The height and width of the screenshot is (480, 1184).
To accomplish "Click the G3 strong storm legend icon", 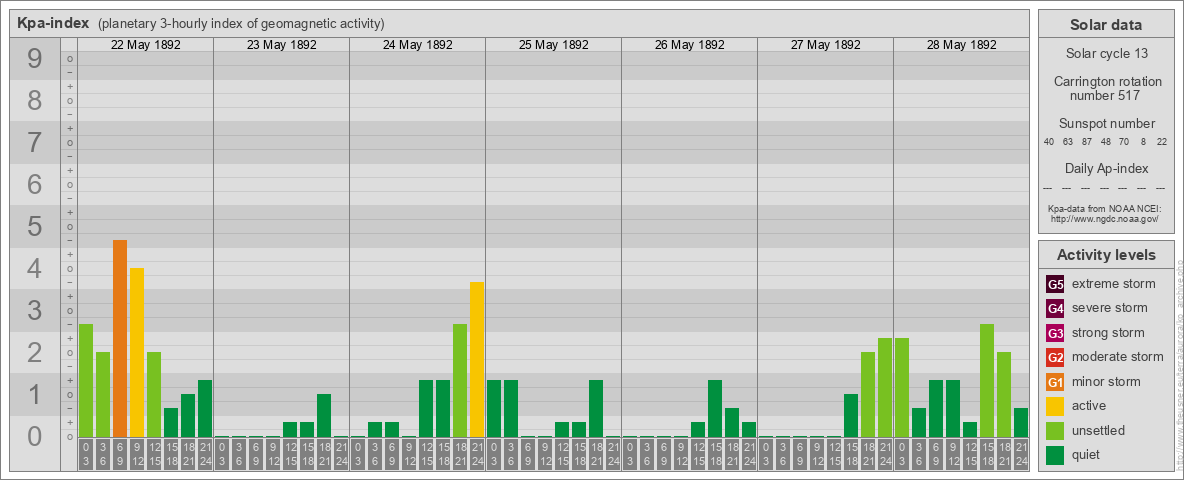I will point(1055,333).
